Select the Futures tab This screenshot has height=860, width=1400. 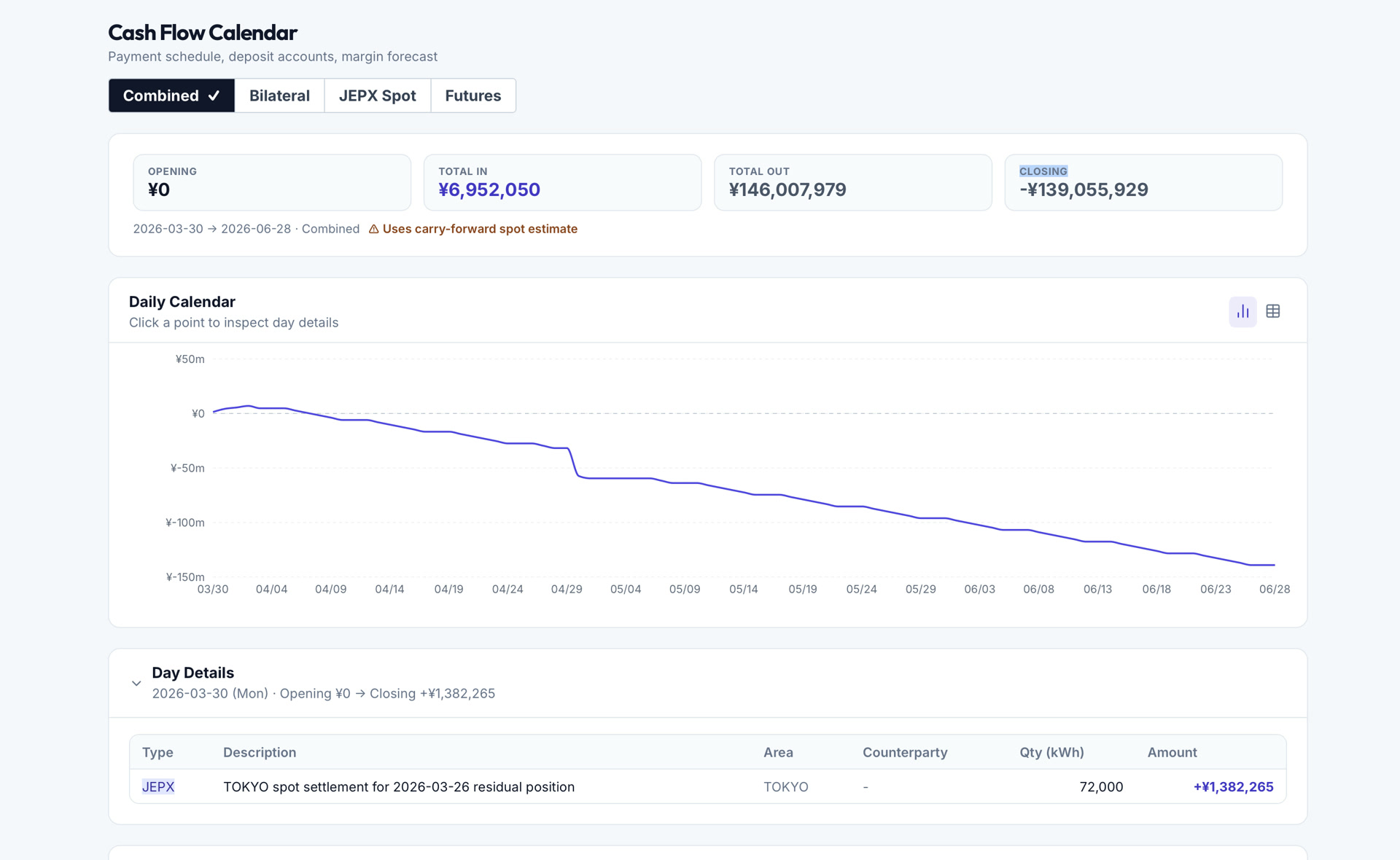click(x=473, y=95)
